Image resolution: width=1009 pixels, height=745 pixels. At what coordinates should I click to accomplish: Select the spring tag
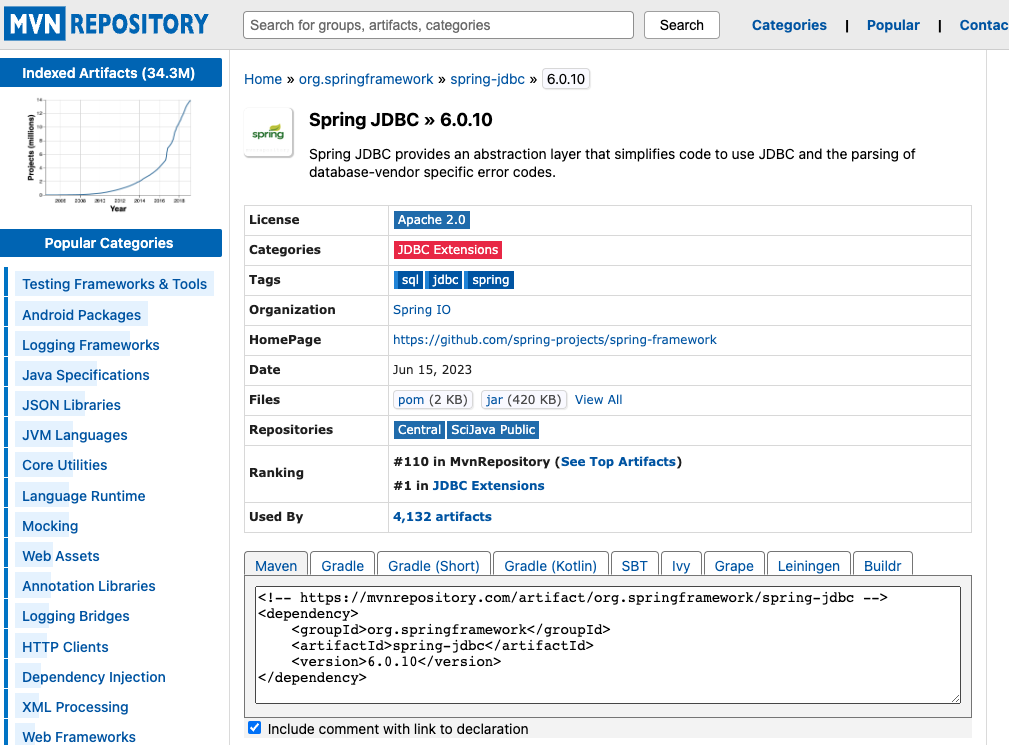click(x=489, y=280)
